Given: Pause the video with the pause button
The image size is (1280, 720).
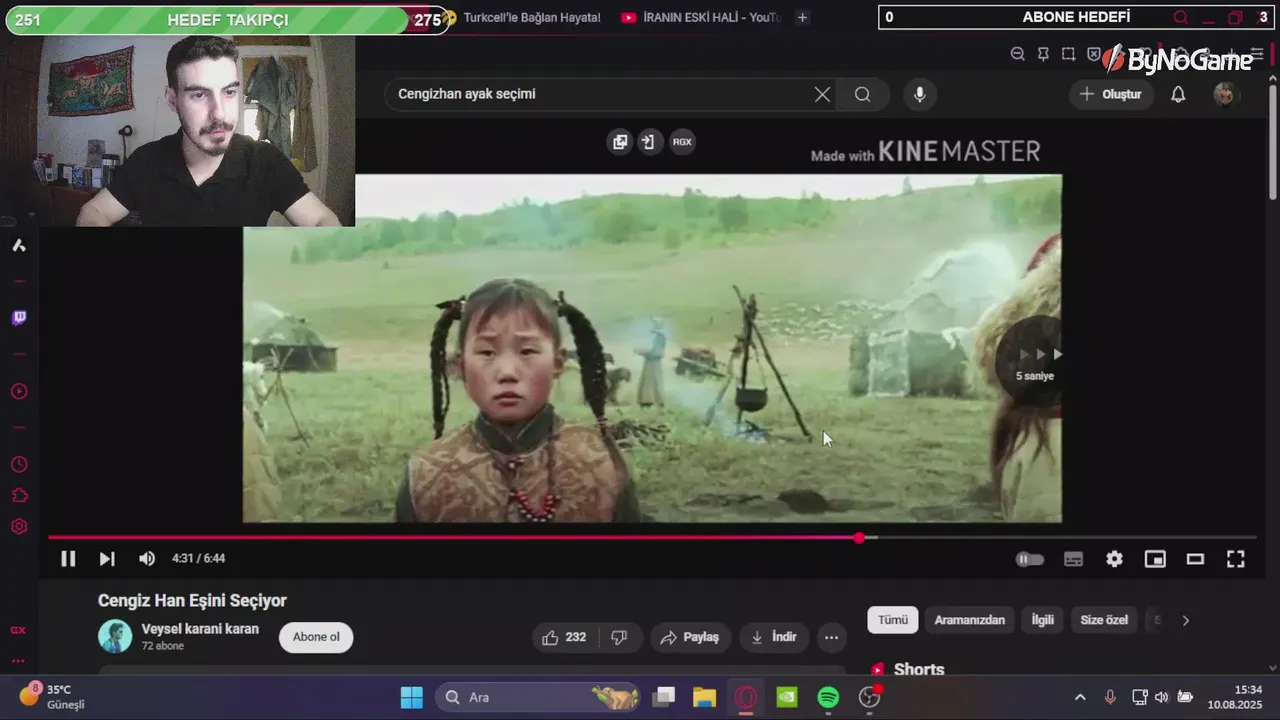Looking at the screenshot, I should click(x=68, y=559).
